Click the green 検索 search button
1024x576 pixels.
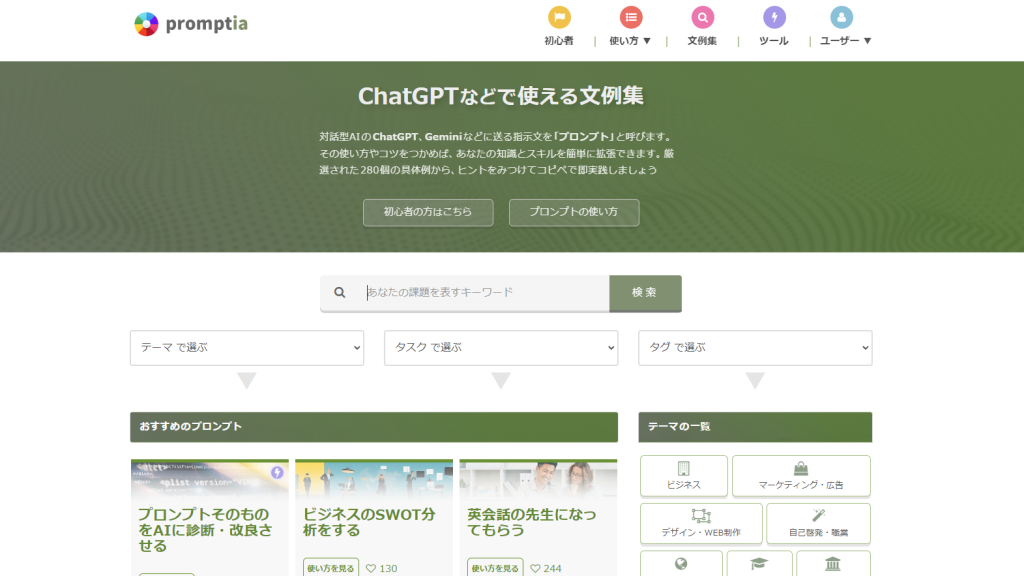(645, 293)
